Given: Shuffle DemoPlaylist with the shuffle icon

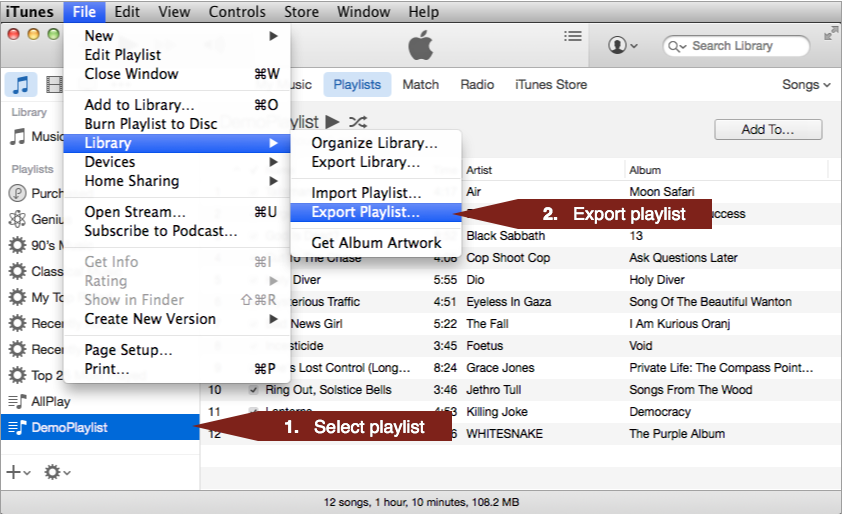Looking at the screenshot, I should pyautogui.click(x=358, y=122).
